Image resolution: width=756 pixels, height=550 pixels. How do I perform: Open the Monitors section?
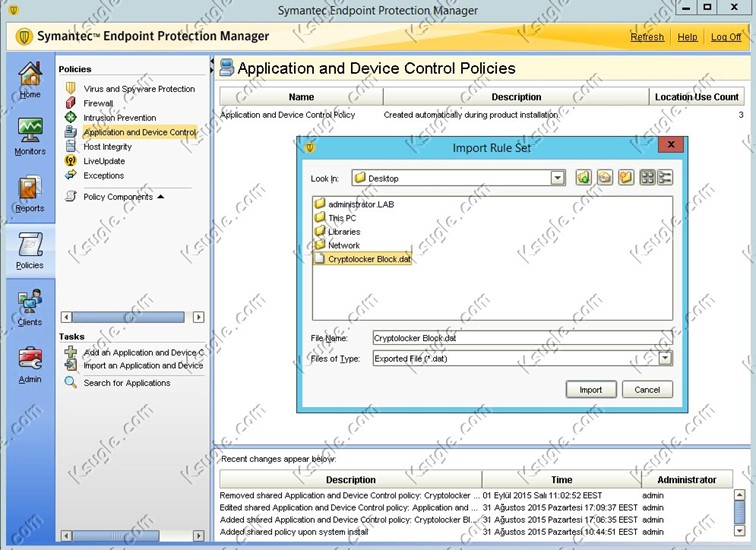click(x=30, y=136)
